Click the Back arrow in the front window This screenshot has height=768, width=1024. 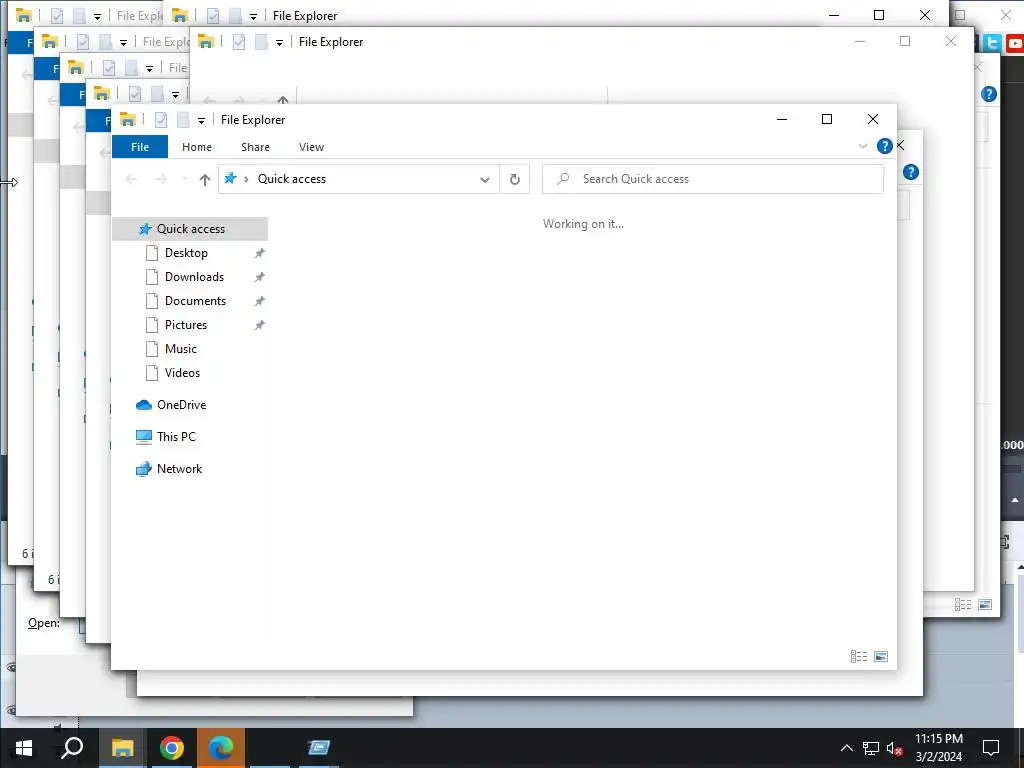(x=131, y=179)
